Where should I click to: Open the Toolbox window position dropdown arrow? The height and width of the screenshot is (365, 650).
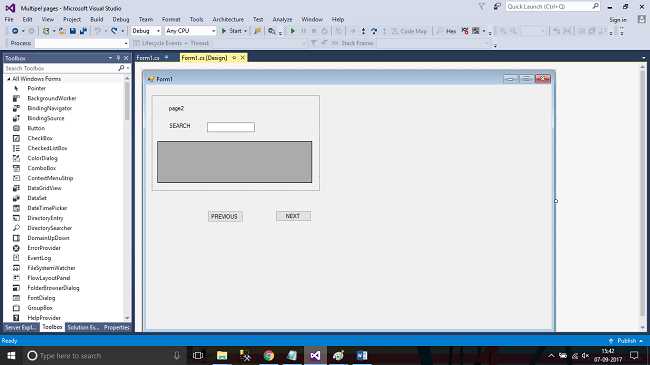click(110, 58)
